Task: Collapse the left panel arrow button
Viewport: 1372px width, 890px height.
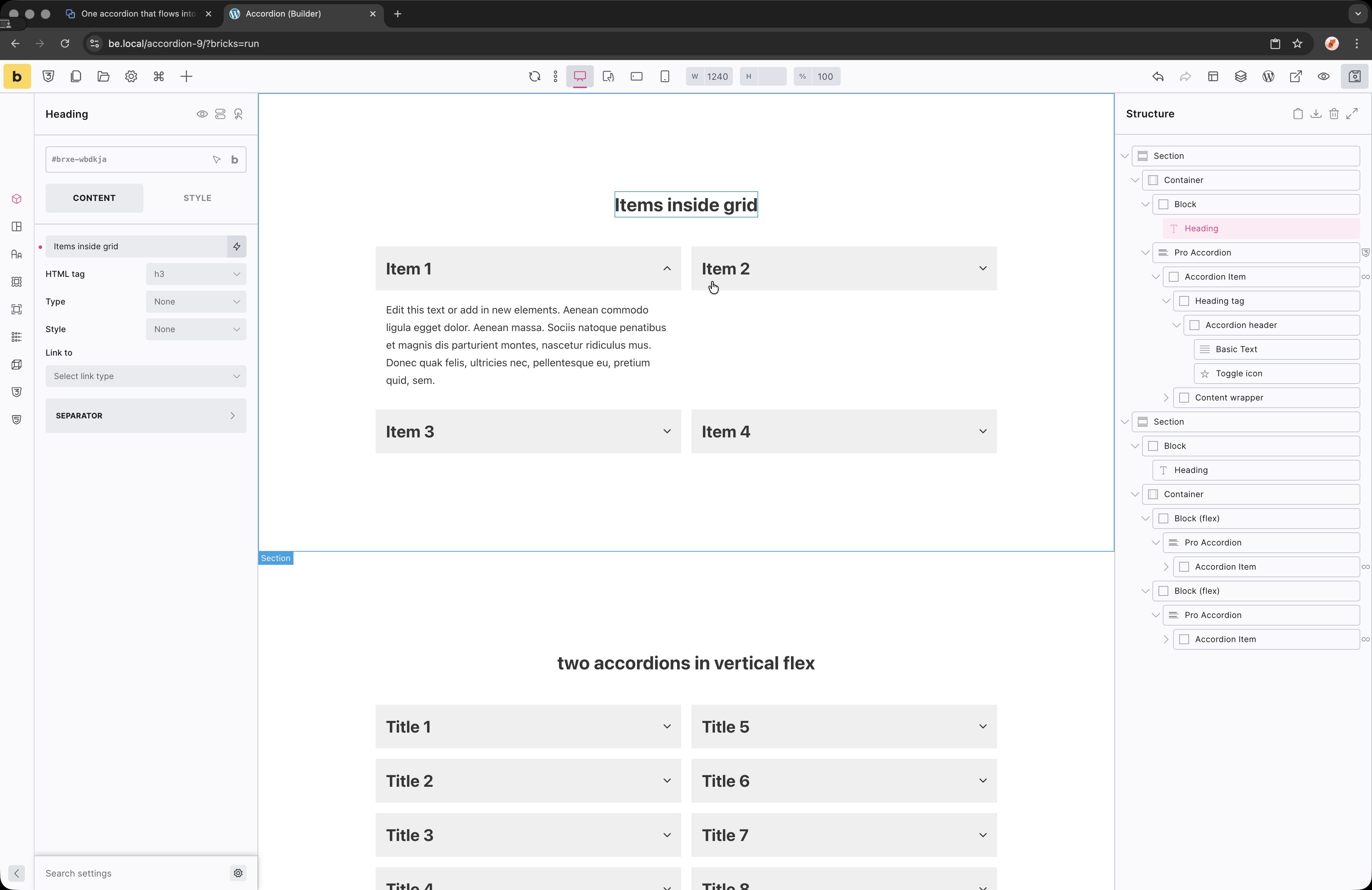Action: pyautogui.click(x=17, y=873)
